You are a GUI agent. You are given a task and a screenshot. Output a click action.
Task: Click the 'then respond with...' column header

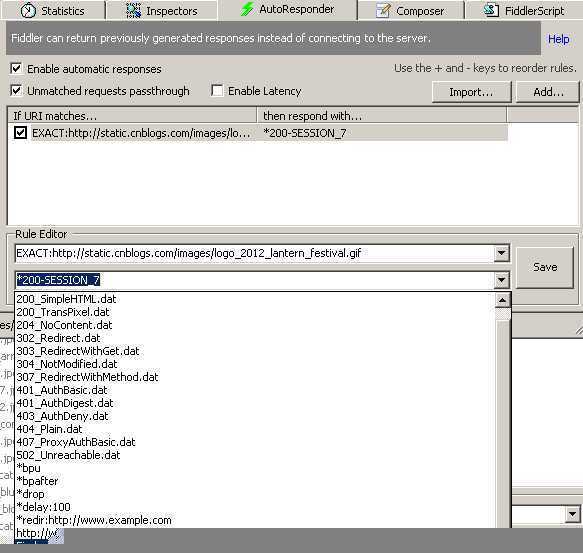click(381, 116)
